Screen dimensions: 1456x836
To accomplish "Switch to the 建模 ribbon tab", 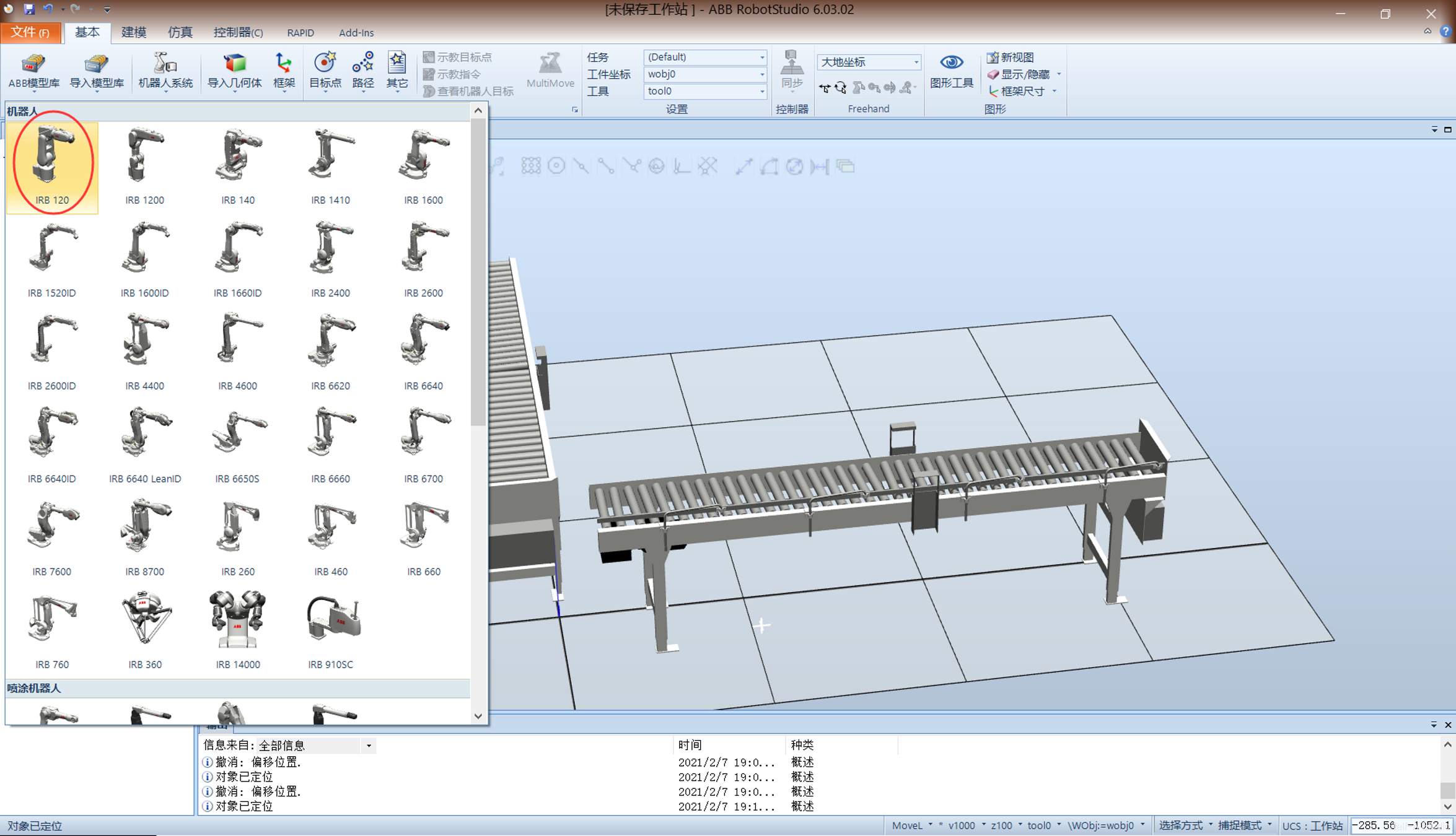I will point(134,32).
